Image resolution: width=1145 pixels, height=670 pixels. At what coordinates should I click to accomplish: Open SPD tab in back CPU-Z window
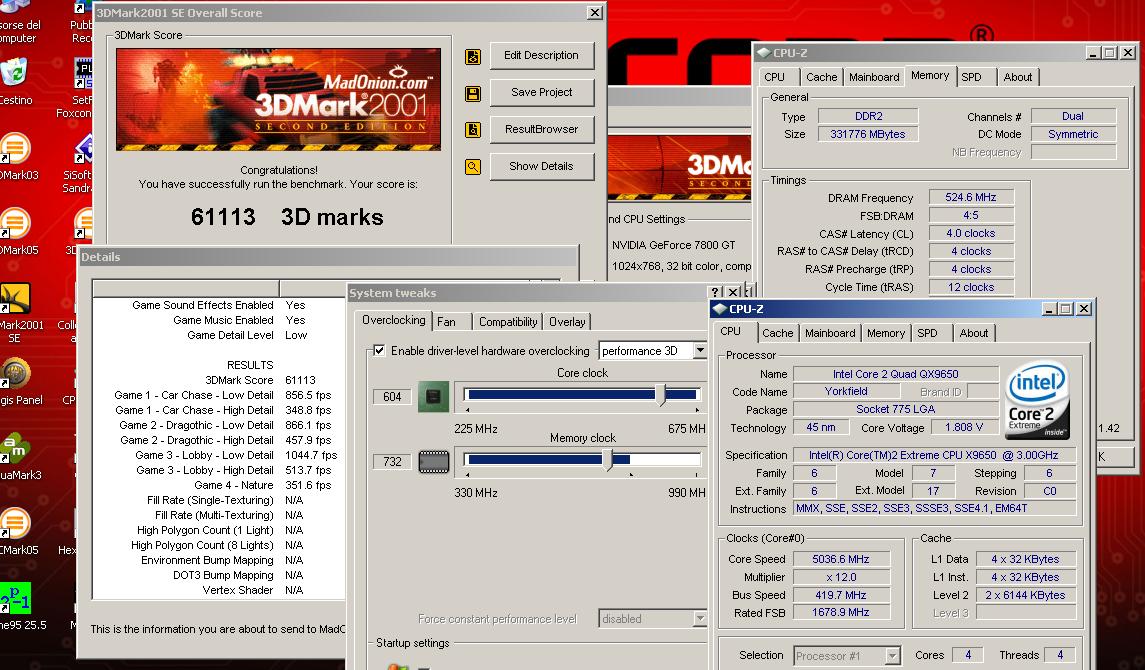(x=971, y=77)
